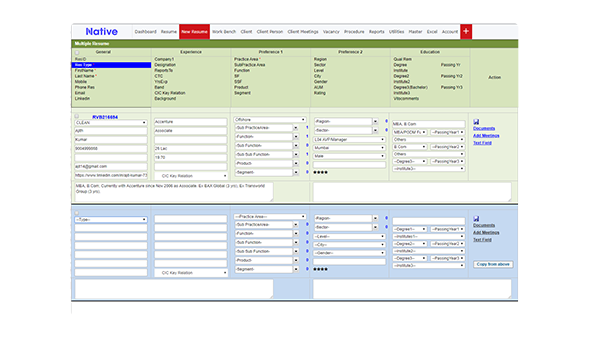Open Sub Function arrow button in first row
Image resolution: width=590 pixels, height=360 pixels.
[x=296, y=146]
